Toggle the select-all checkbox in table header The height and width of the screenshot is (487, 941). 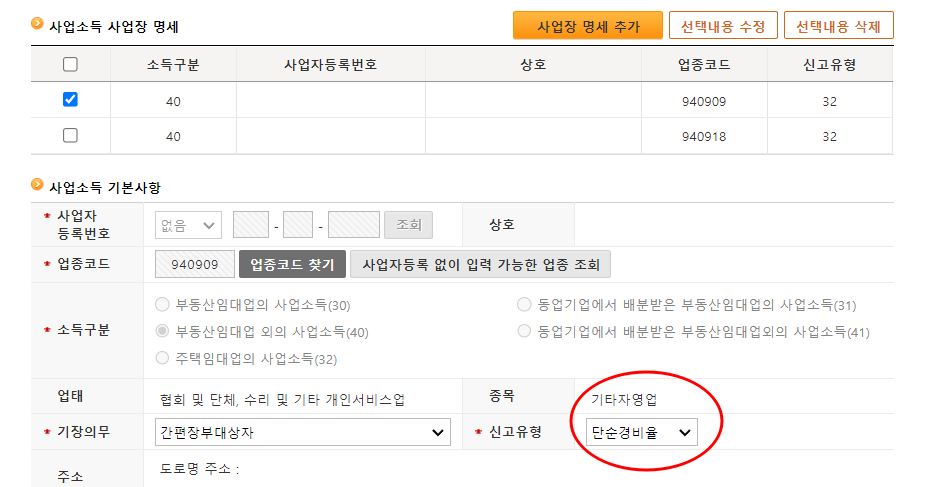pos(70,65)
